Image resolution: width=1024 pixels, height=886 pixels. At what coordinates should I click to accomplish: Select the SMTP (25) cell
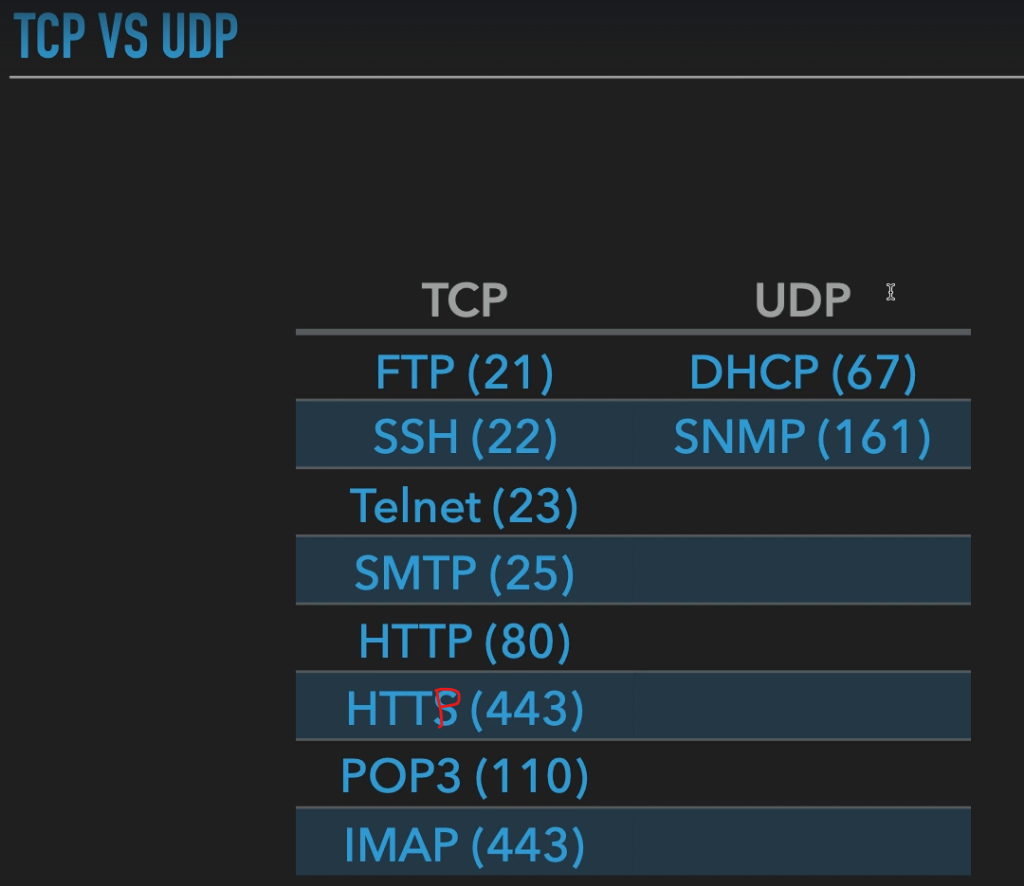tap(464, 573)
